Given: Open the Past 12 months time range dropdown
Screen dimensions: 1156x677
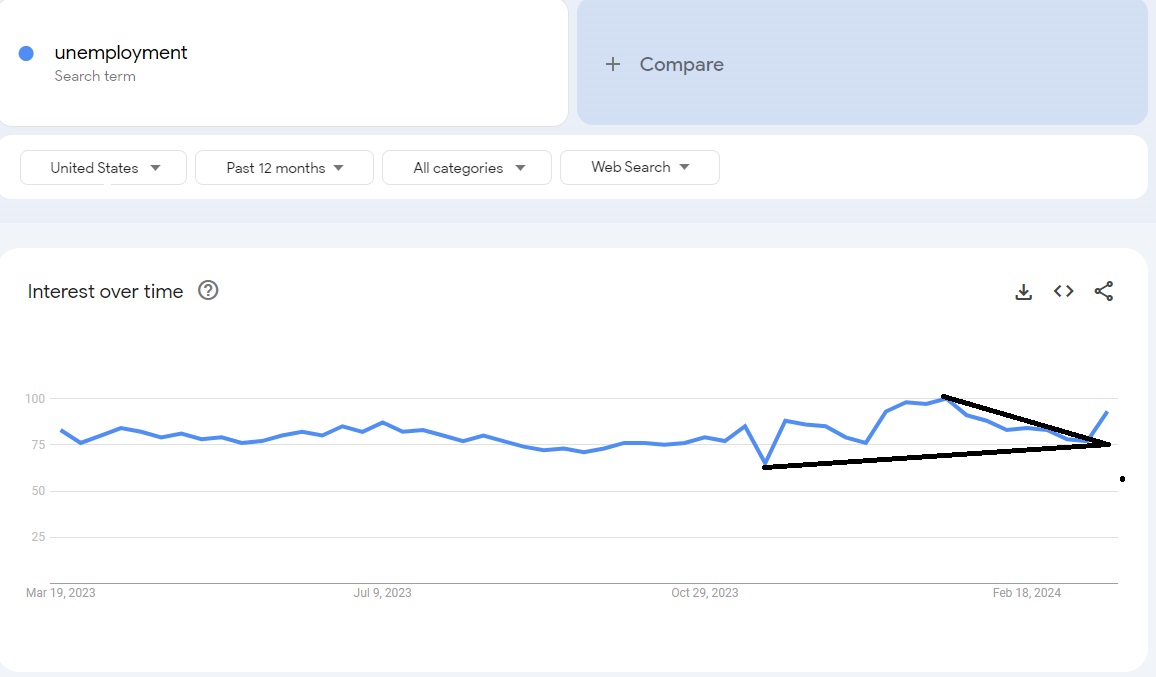Looking at the screenshot, I should coord(284,167).
